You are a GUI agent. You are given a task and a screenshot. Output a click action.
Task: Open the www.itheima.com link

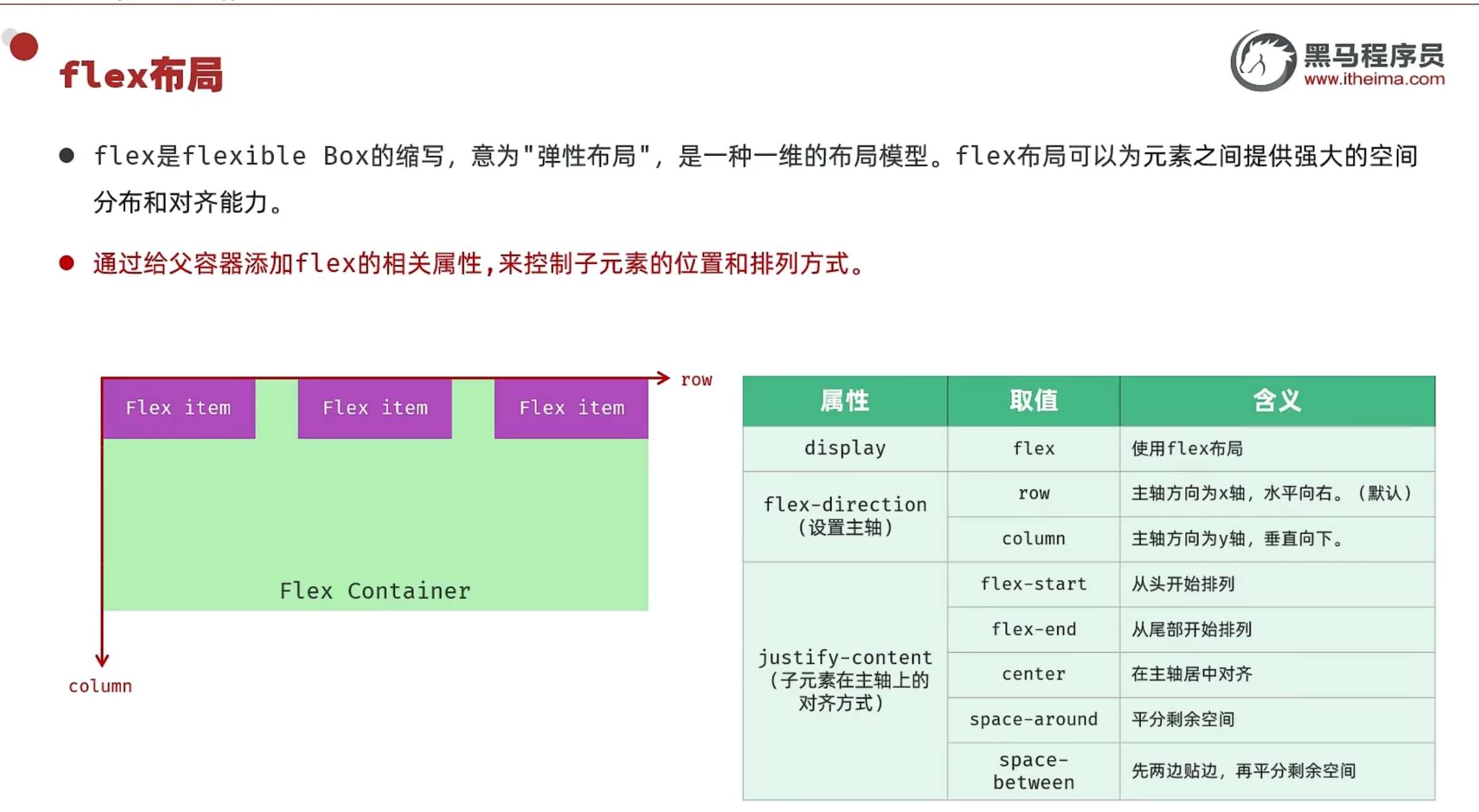pos(1374,79)
